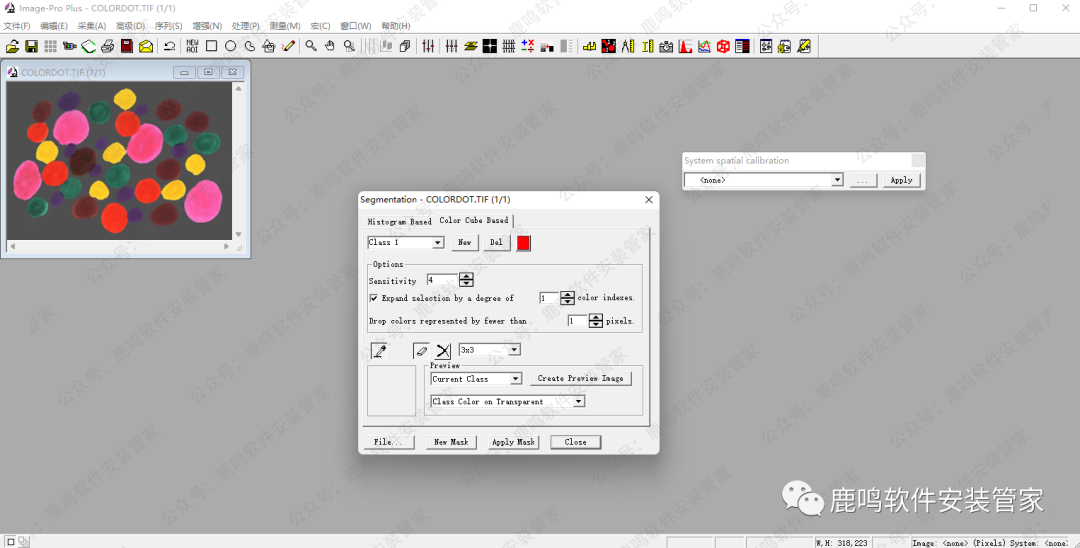Image resolution: width=1080 pixels, height=548 pixels.
Task: Click the Sensitivity value field
Action: point(441,281)
